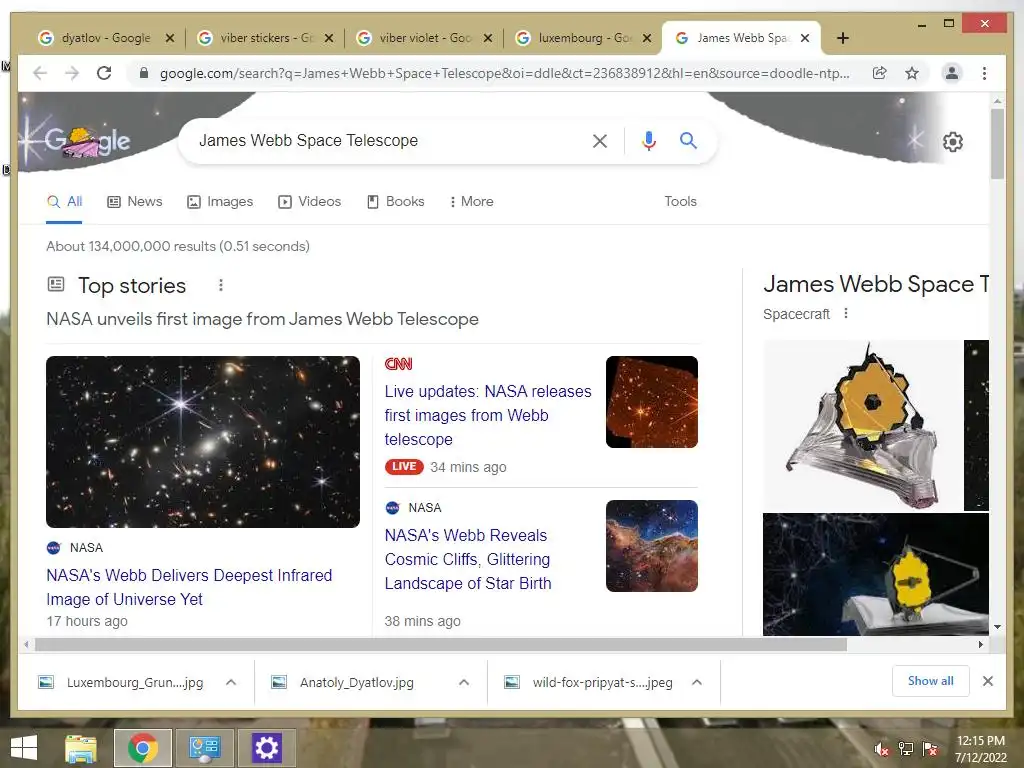Reload the current page

pyautogui.click(x=104, y=73)
